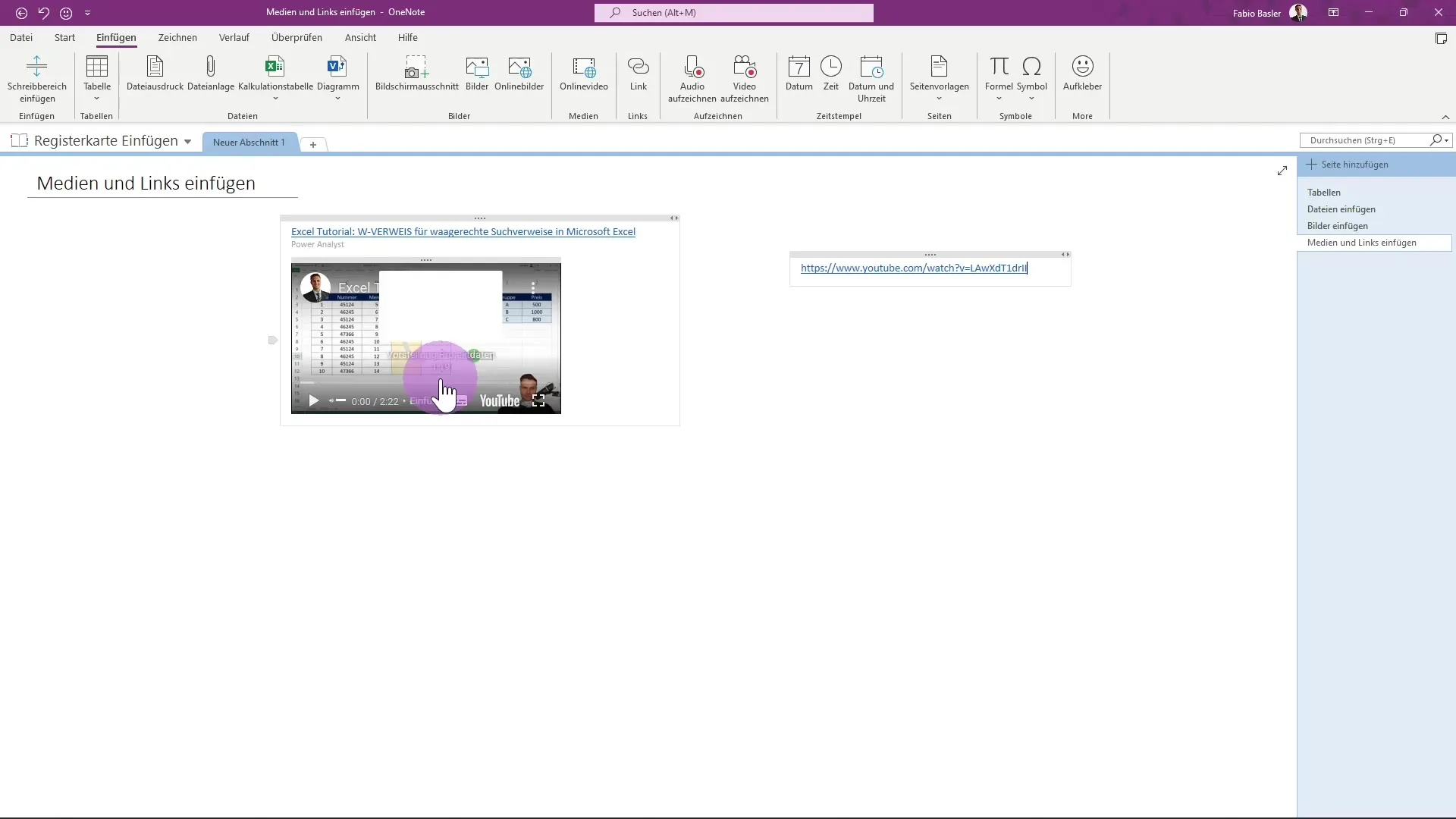The height and width of the screenshot is (819, 1456).
Task: Click the volume control on the video
Action: (337, 400)
